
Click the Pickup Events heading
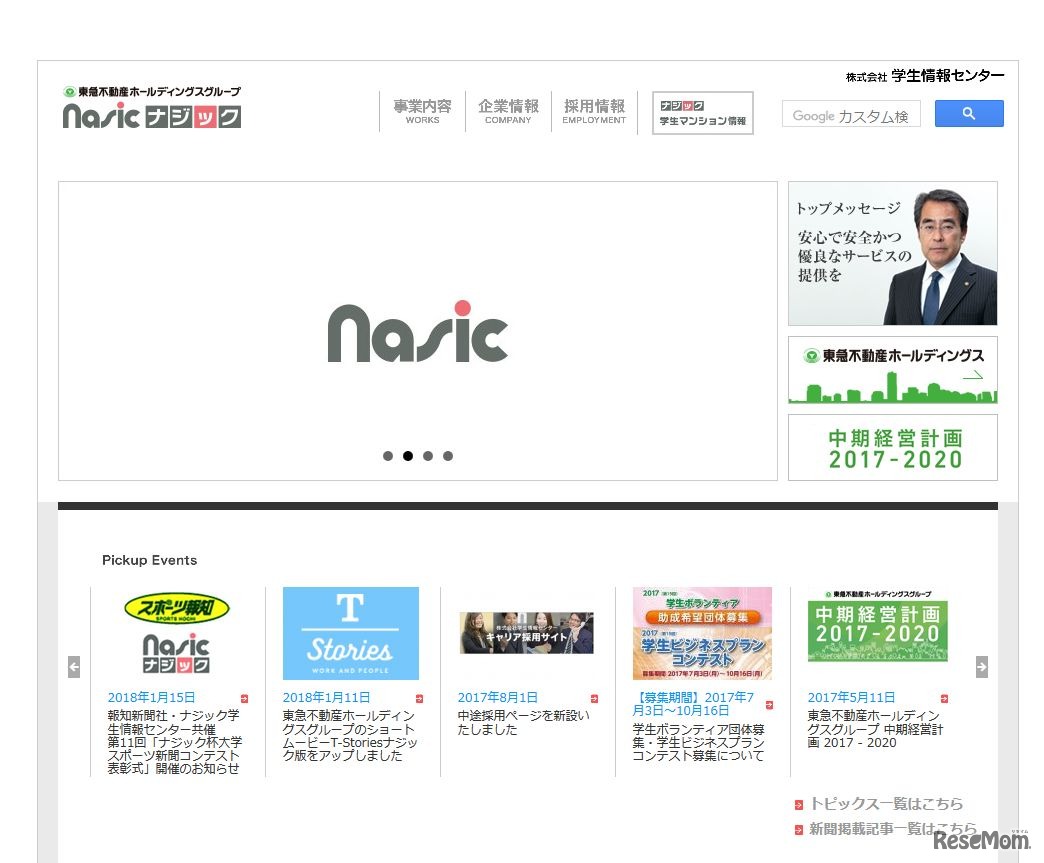tap(149, 560)
